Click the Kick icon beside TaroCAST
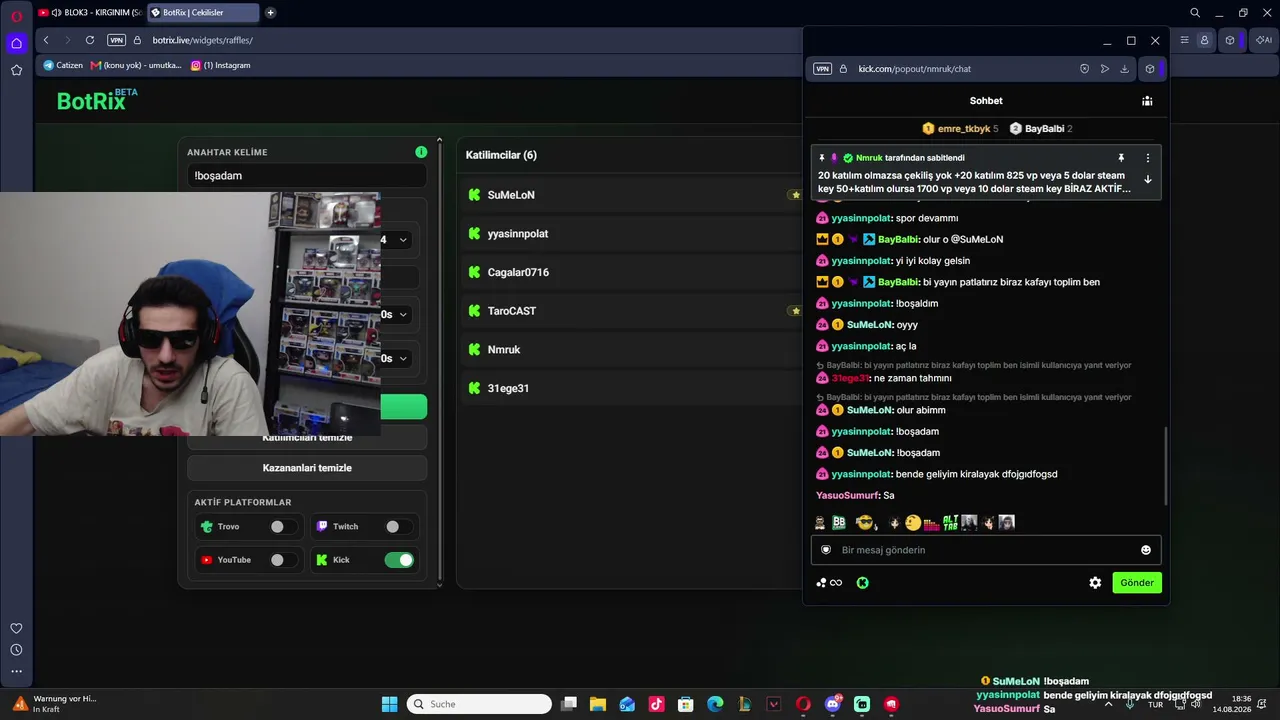Image resolution: width=1280 pixels, height=720 pixels. point(475,311)
